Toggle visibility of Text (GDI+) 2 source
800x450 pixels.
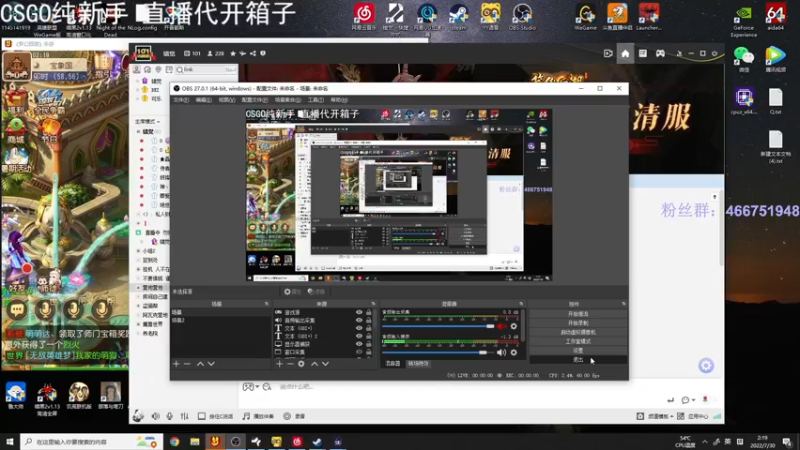coord(359,336)
